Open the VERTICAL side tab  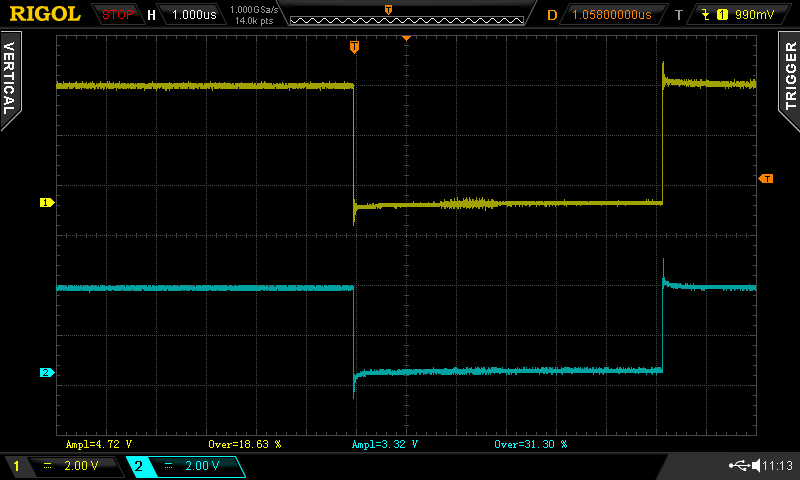[10, 79]
